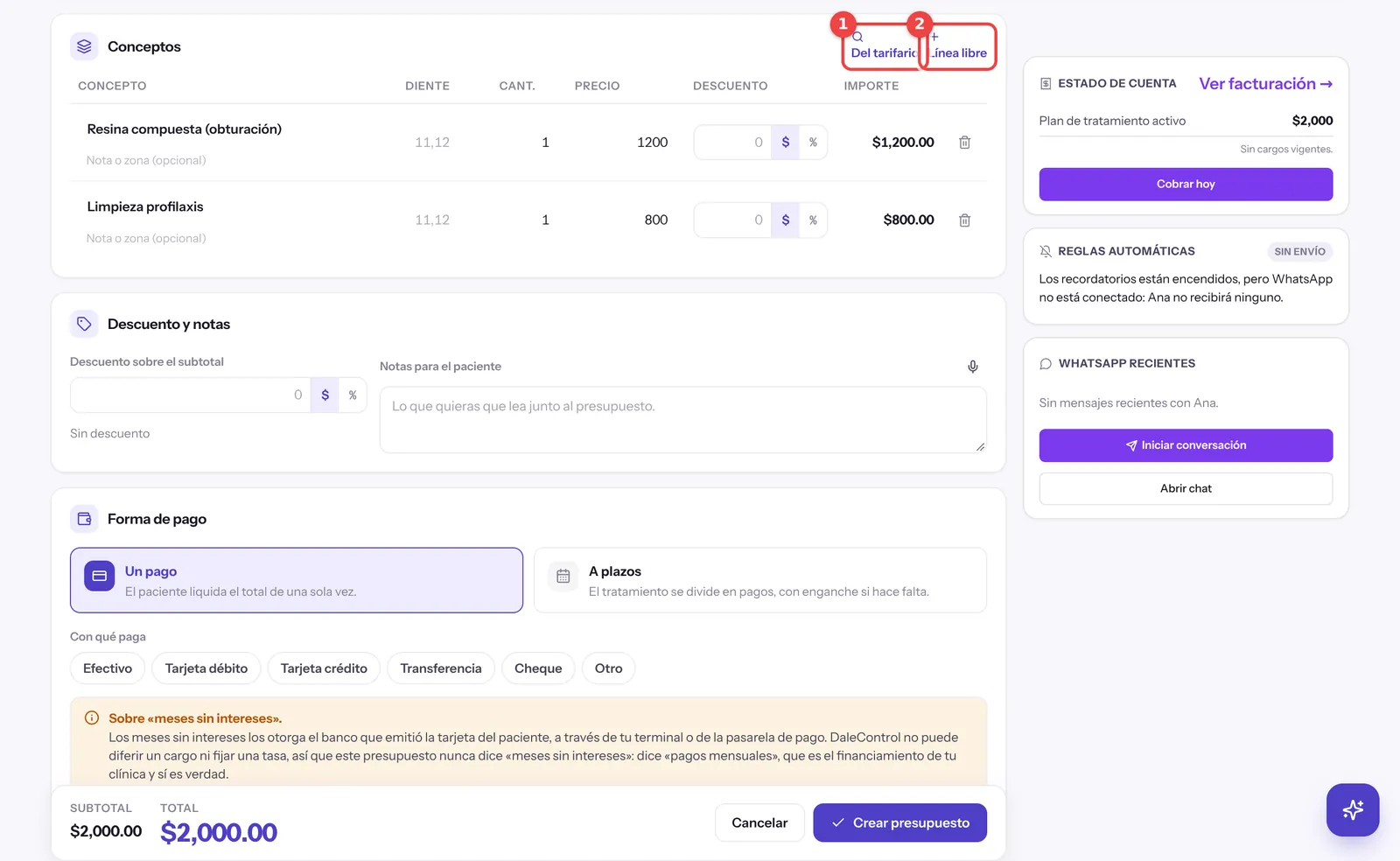Screen dimensions: 1400x861
Task: Remove the Limpieza profilaxis row with trash icon
Action: pos(964,220)
